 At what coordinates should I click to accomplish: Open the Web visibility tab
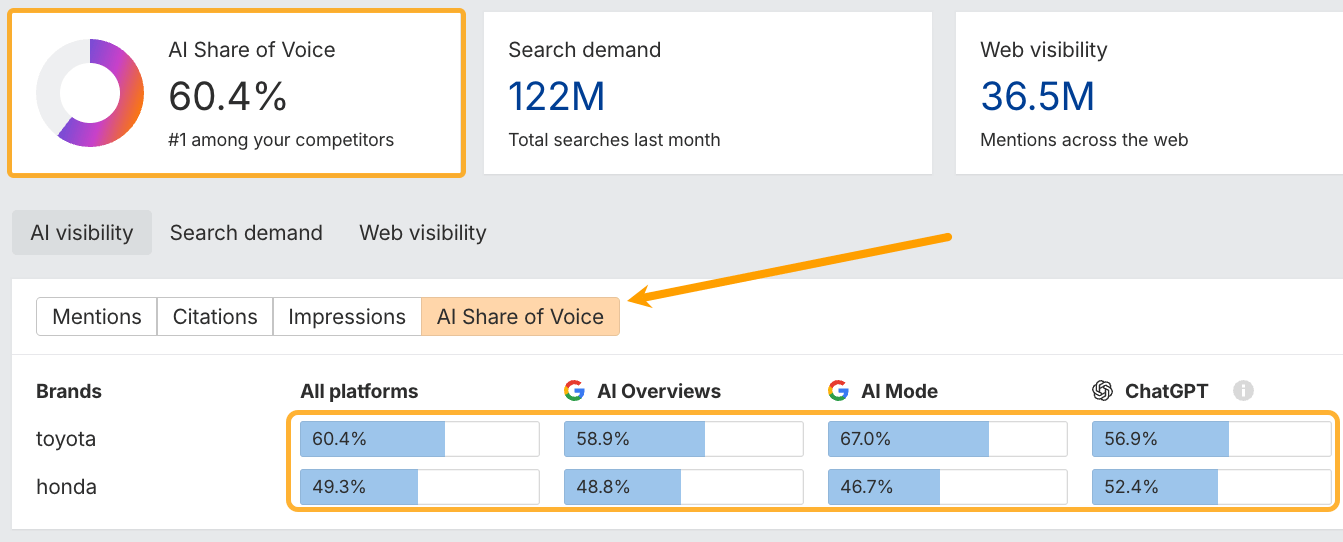point(423,233)
